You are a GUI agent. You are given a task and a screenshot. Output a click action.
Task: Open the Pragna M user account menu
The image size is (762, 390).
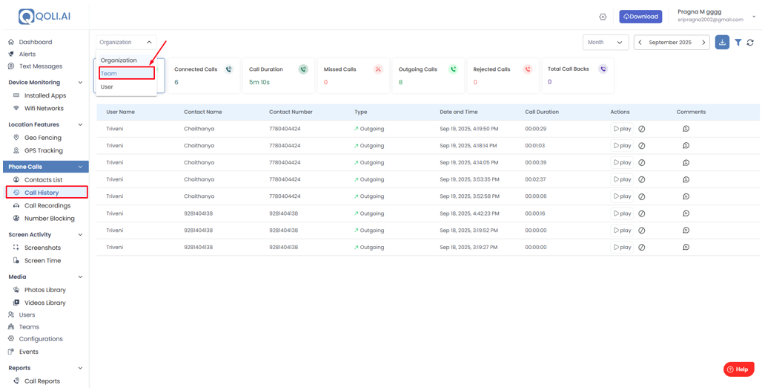click(x=716, y=16)
